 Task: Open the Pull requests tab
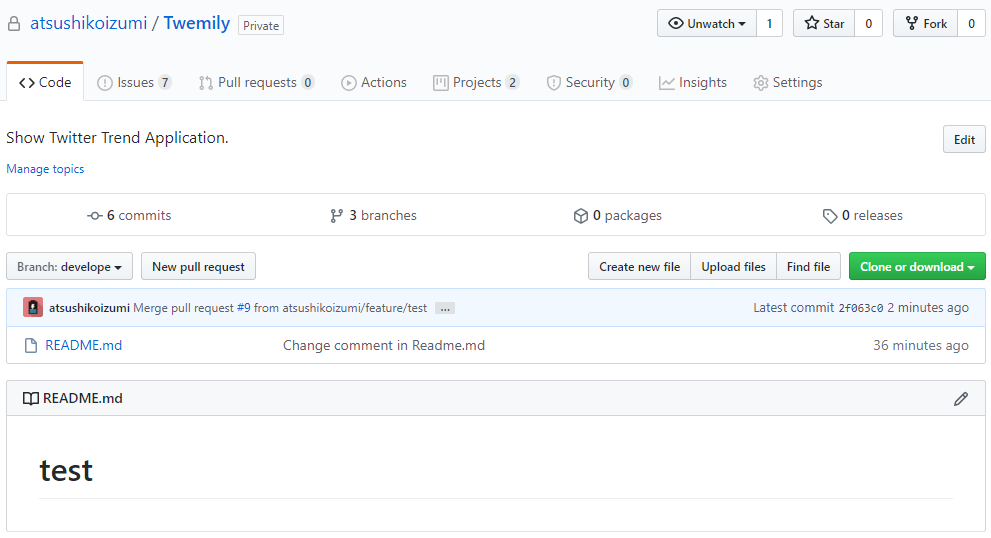256,83
